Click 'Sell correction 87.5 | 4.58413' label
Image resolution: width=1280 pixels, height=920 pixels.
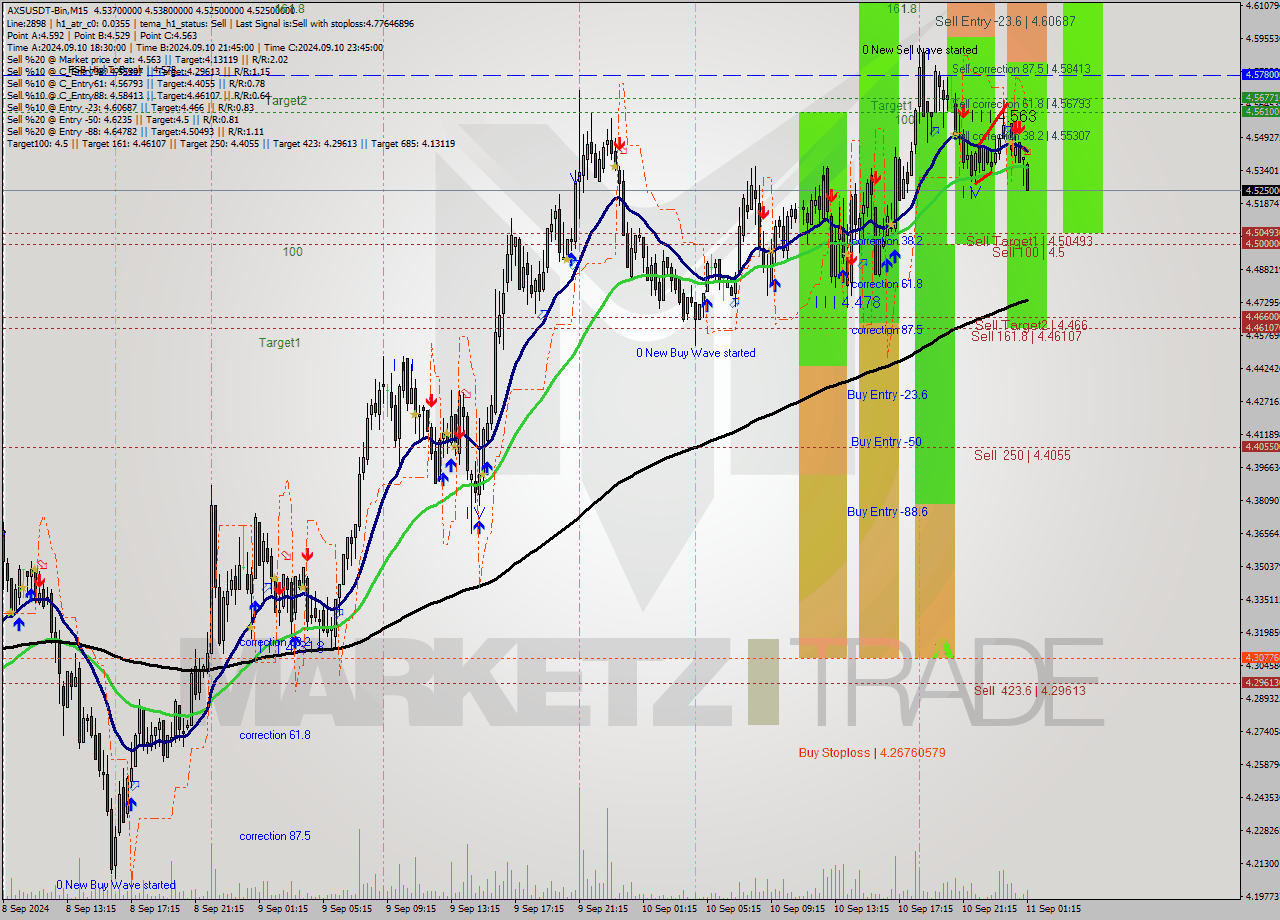coord(1020,69)
